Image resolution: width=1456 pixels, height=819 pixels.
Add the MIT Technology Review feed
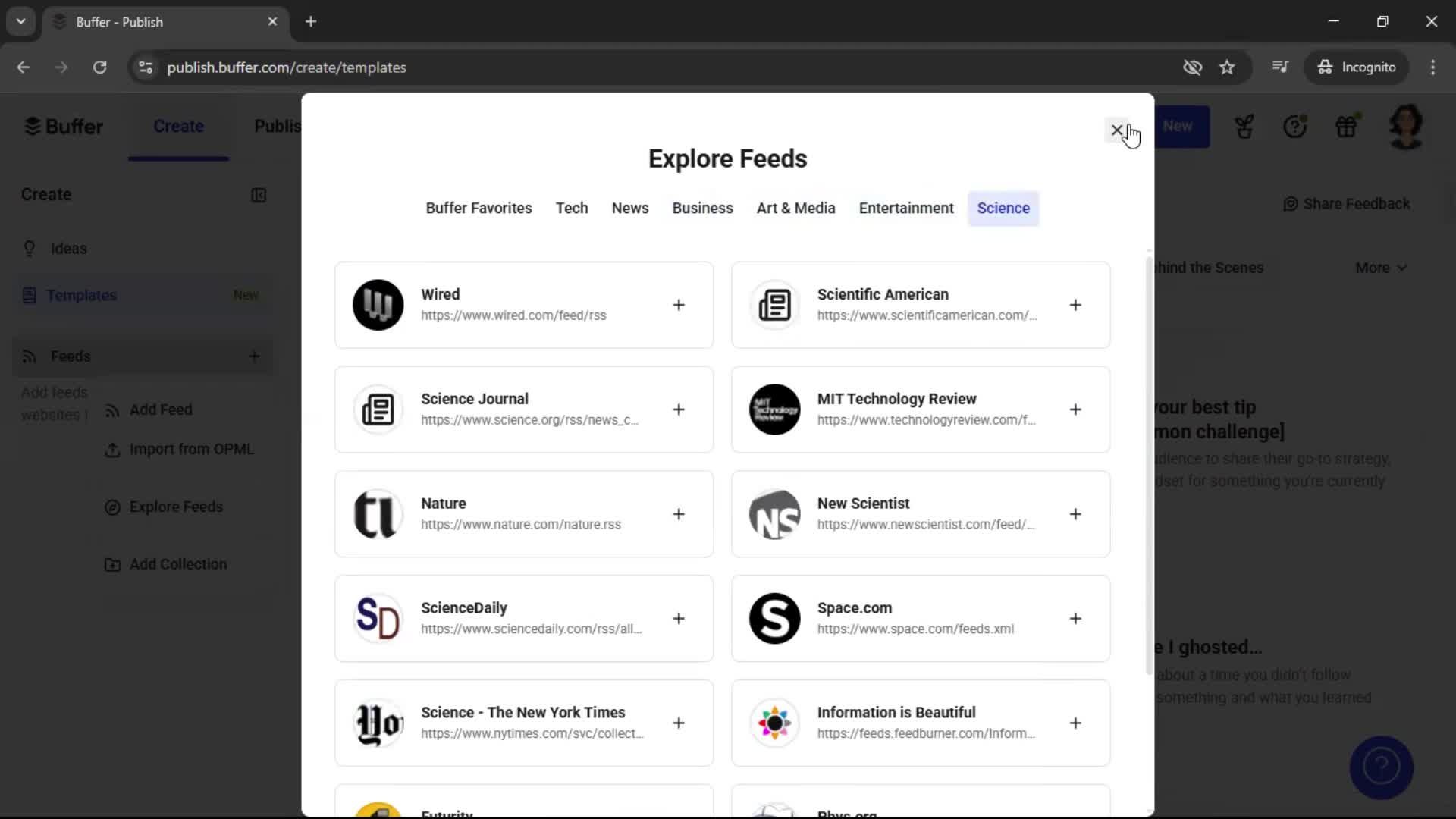click(1076, 409)
